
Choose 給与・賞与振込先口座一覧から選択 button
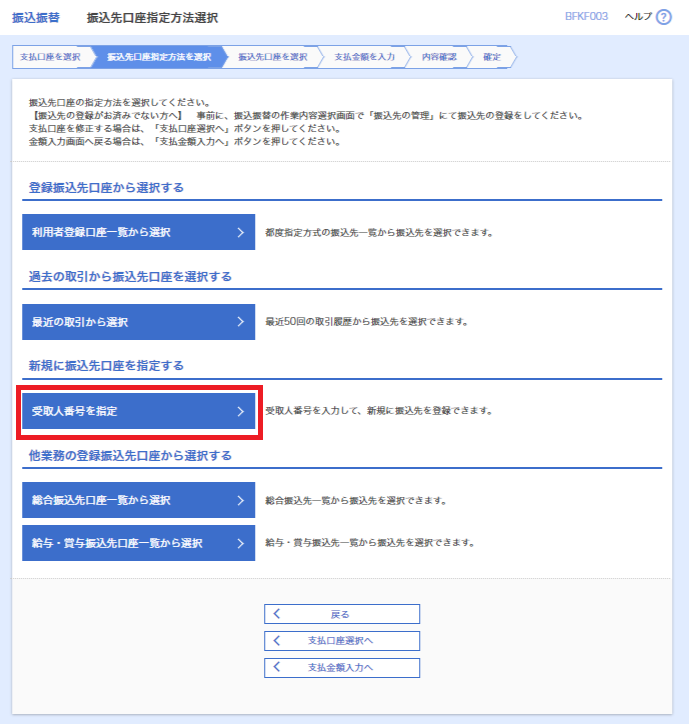coord(139,543)
